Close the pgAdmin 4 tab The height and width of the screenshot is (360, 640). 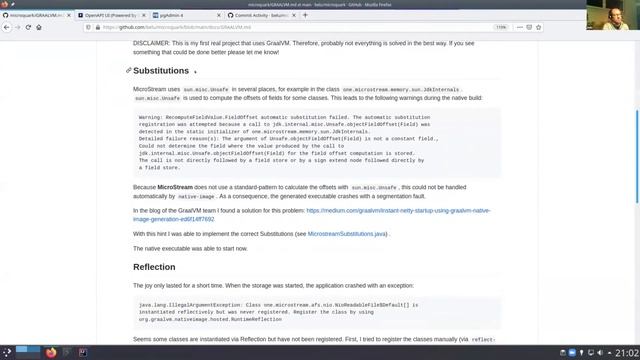[219, 15]
